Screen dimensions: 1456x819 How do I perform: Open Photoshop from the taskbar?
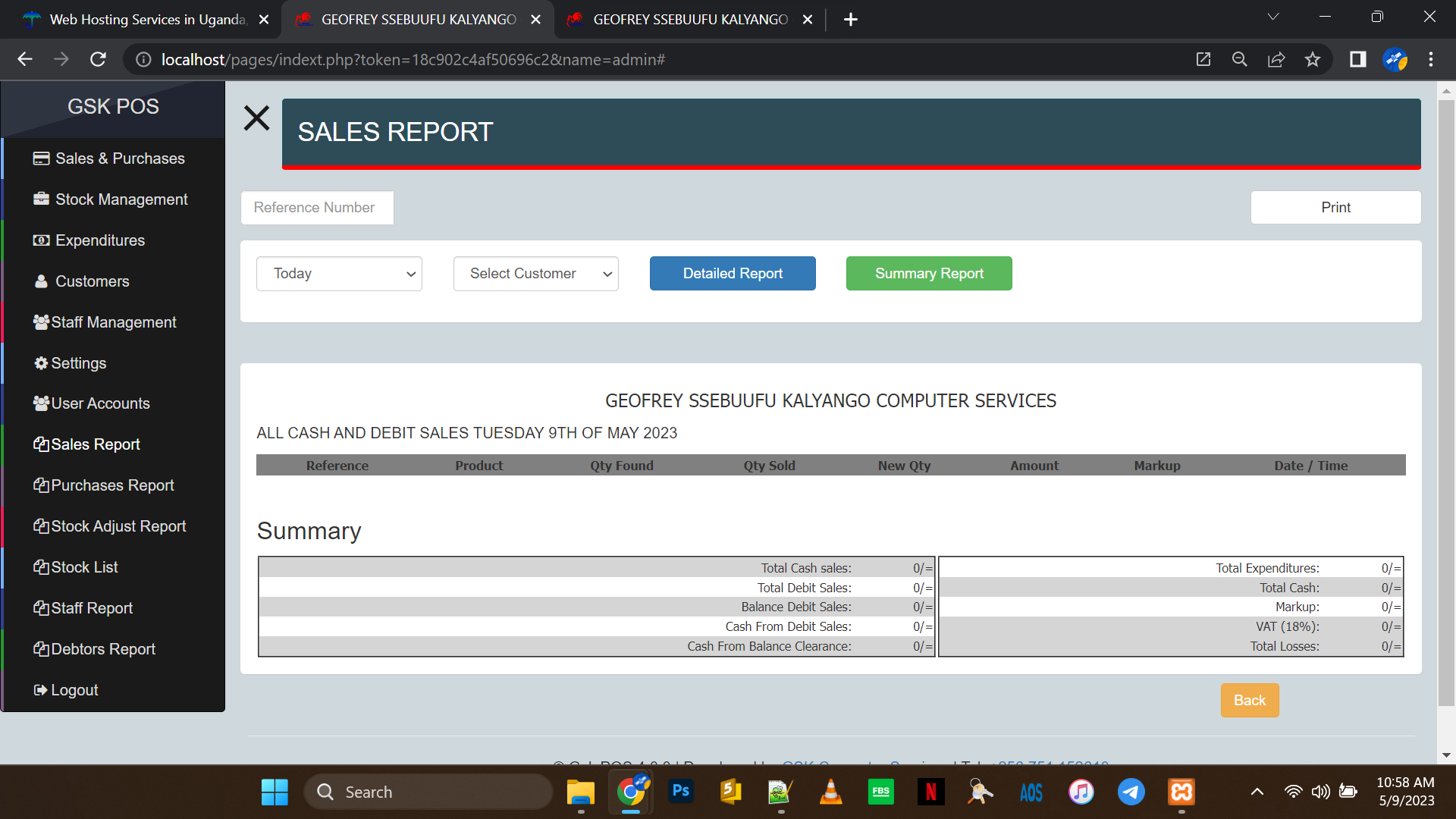point(680,792)
